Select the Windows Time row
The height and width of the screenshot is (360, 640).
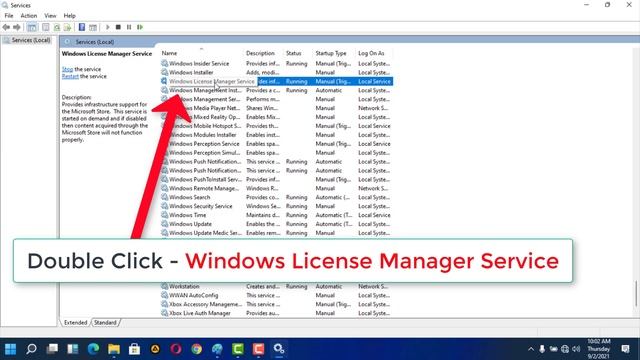(276, 215)
